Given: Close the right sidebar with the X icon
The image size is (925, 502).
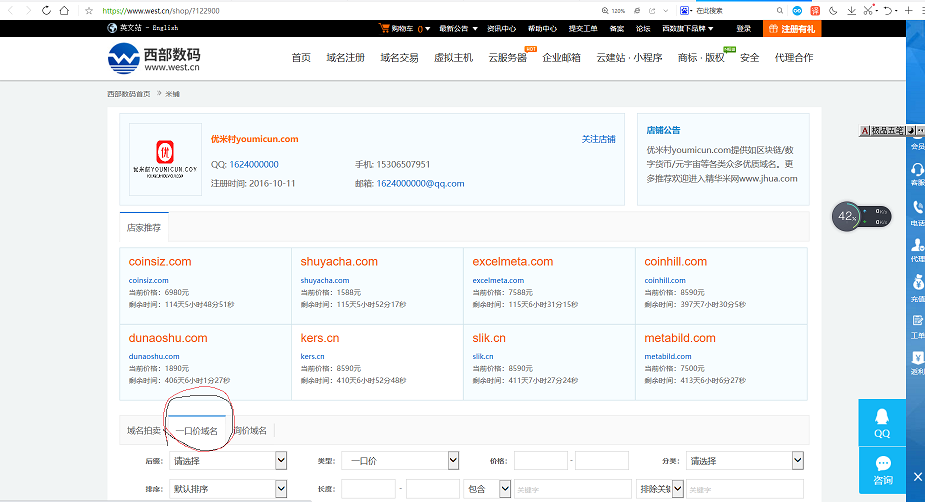Looking at the screenshot, I should coord(917,476).
